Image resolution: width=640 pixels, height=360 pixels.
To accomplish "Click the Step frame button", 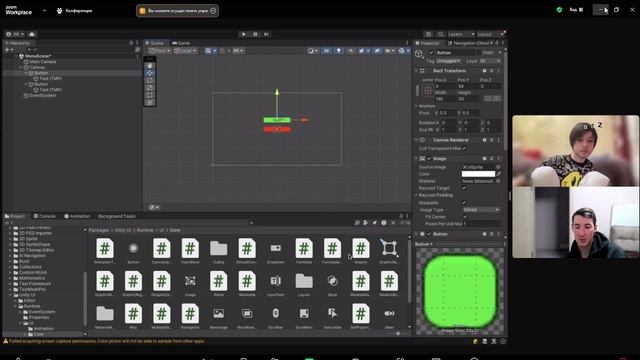I will pos(266,34).
